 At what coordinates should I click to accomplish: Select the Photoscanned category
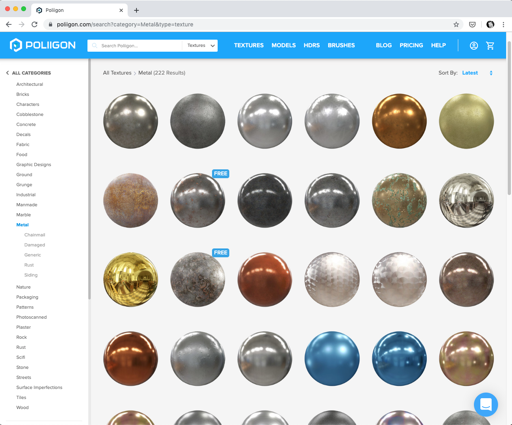click(x=31, y=317)
